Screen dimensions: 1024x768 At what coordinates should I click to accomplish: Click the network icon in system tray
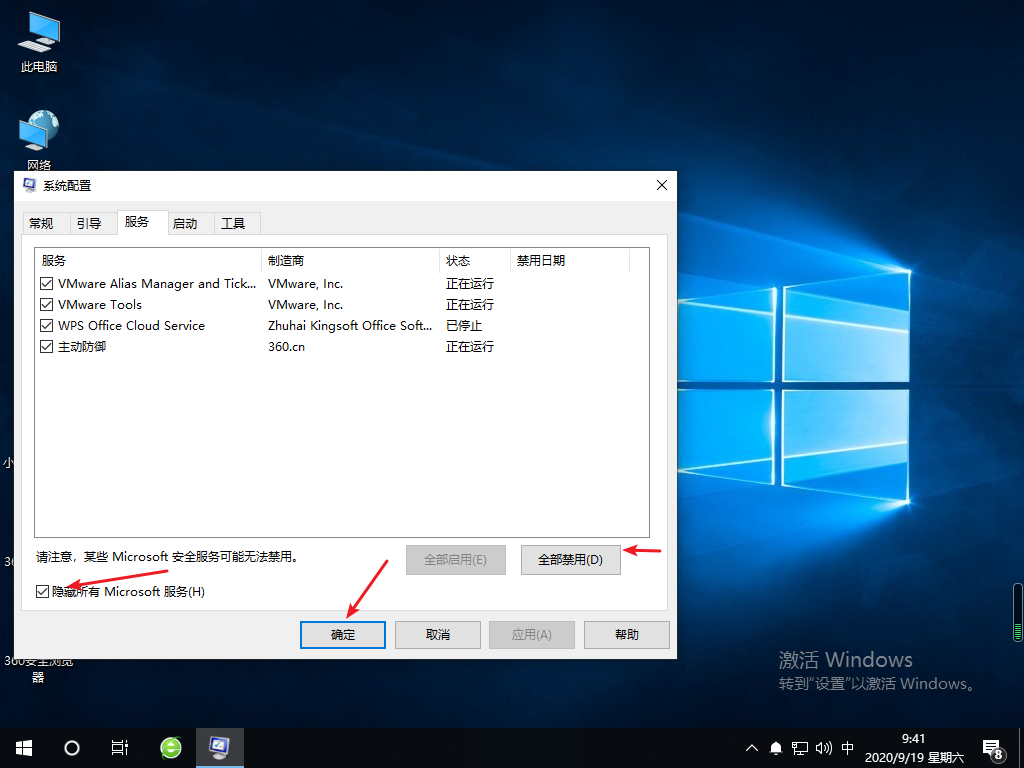[x=799, y=747]
